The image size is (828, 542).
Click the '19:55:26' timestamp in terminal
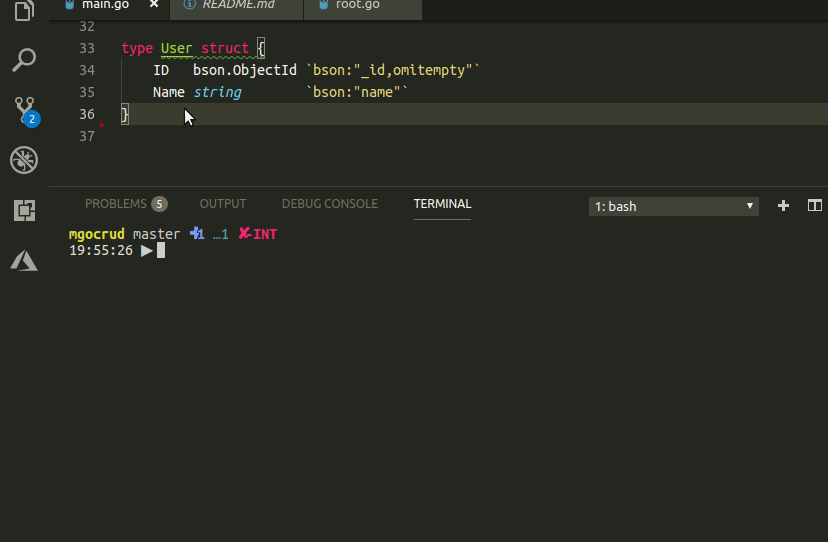click(101, 250)
